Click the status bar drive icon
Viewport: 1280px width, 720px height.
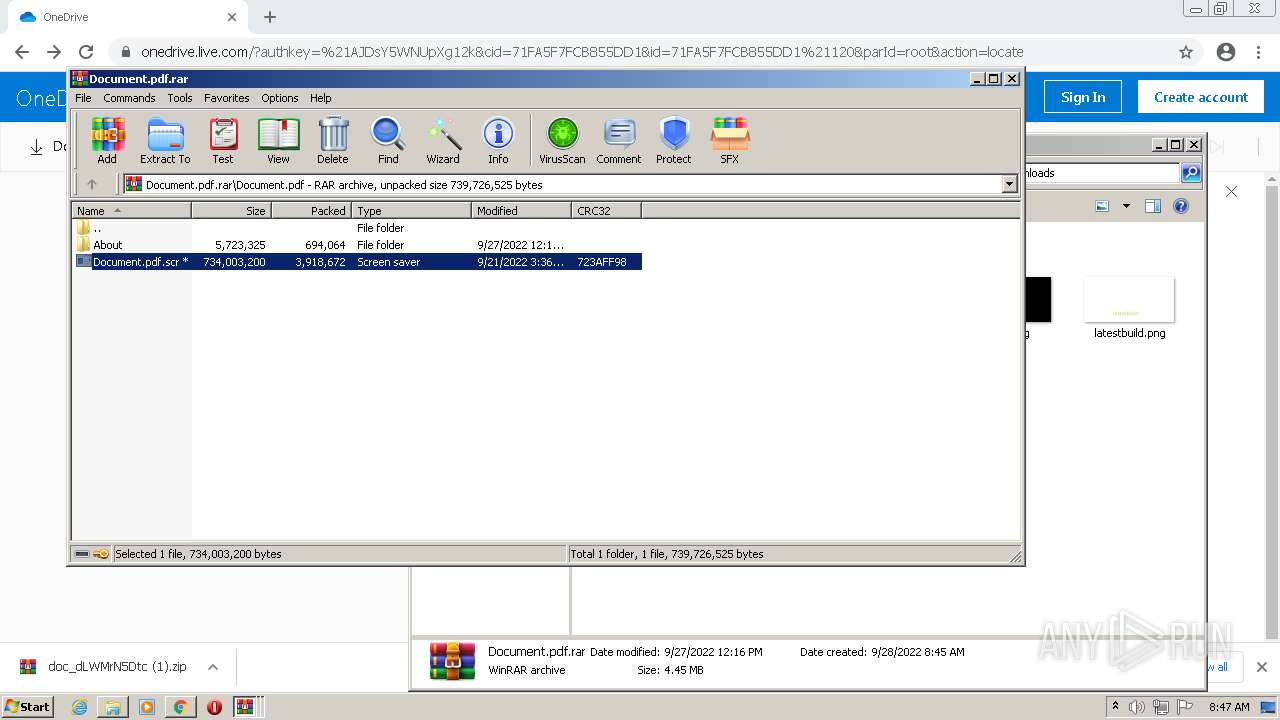(82, 554)
